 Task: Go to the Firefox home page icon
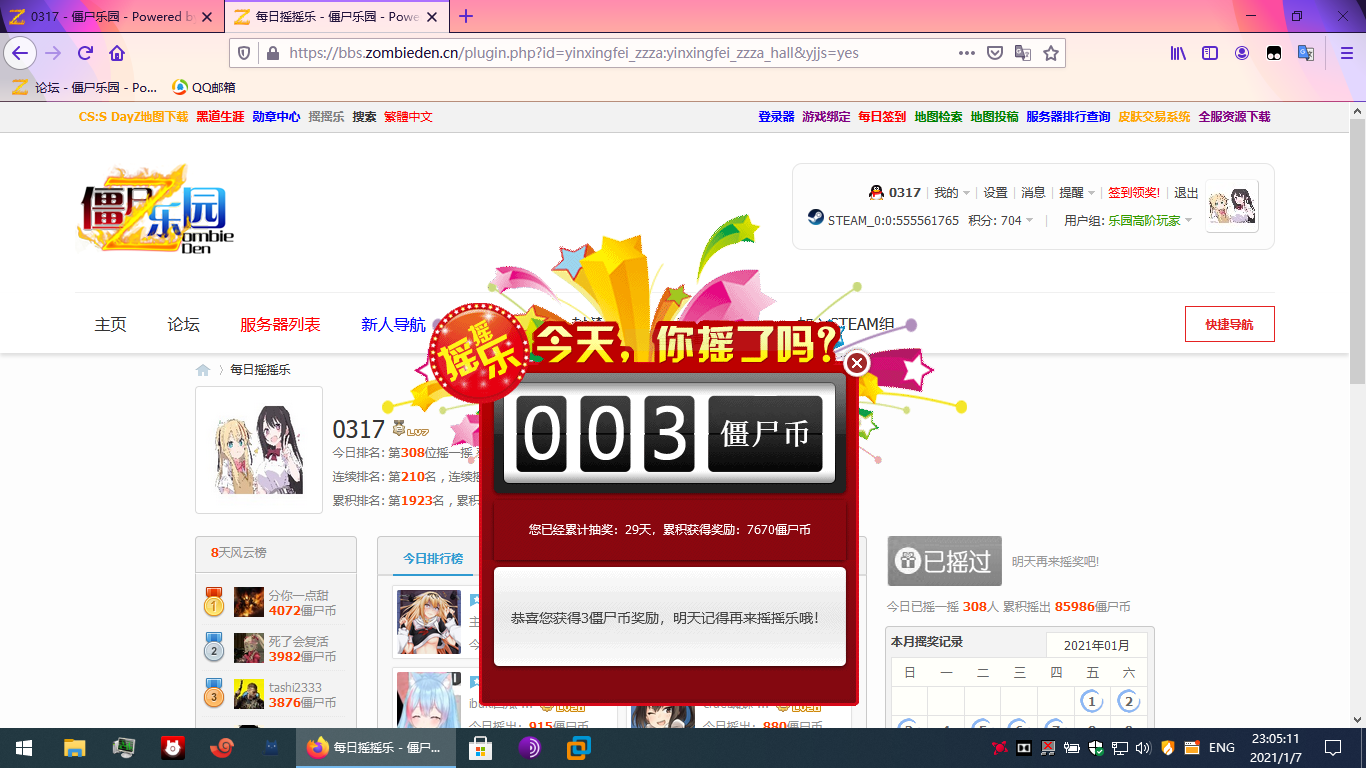pyautogui.click(x=117, y=54)
